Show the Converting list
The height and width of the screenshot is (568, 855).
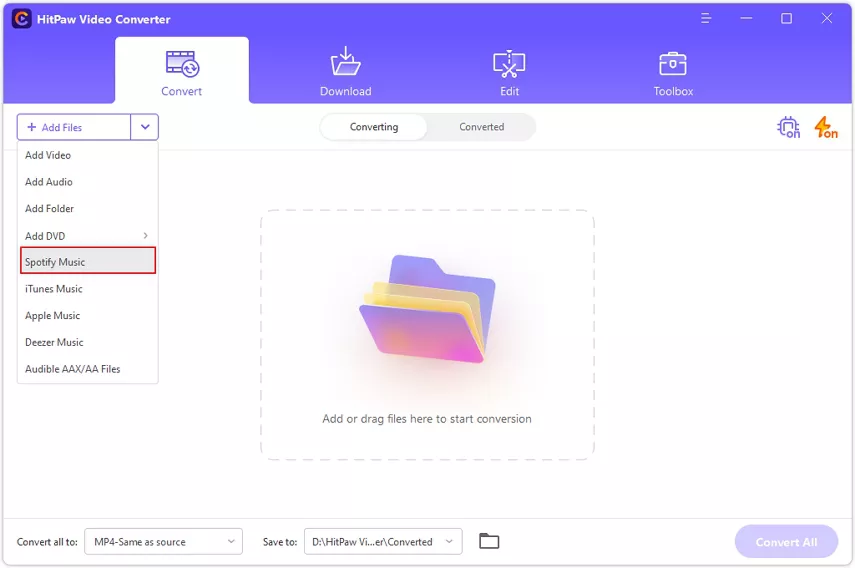374,127
